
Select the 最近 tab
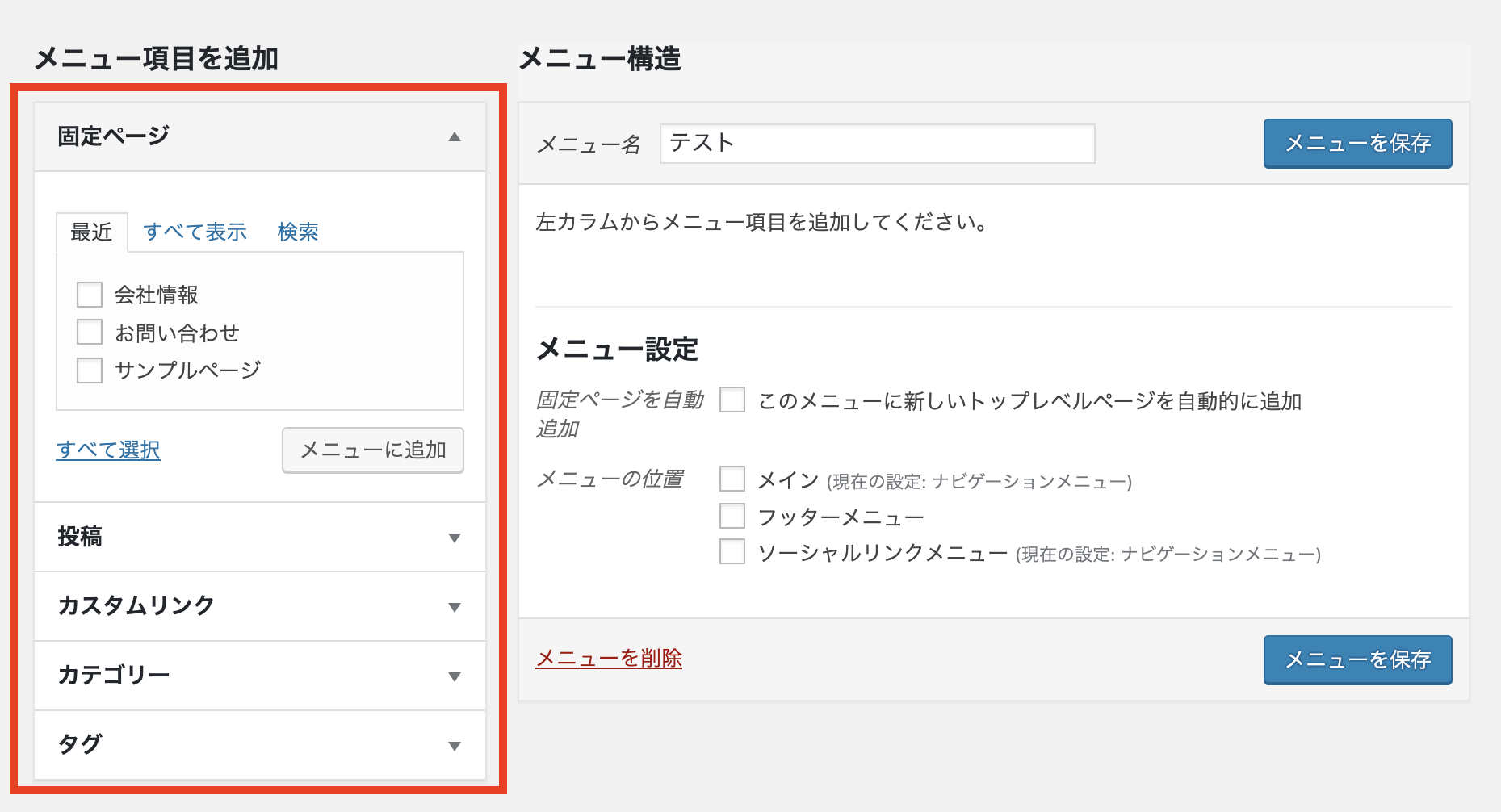pyautogui.click(x=91, y=232)
